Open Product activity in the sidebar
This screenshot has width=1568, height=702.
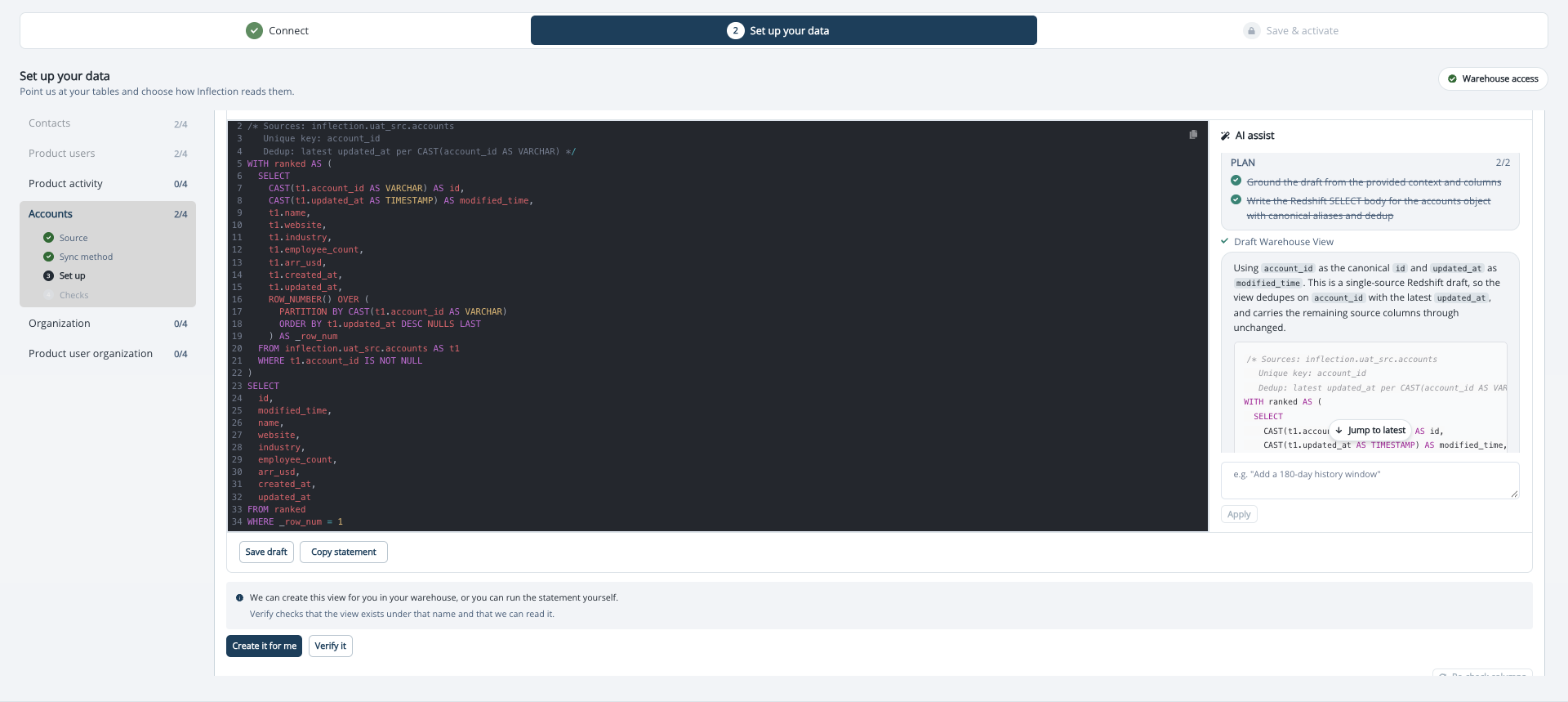[108, 184]
